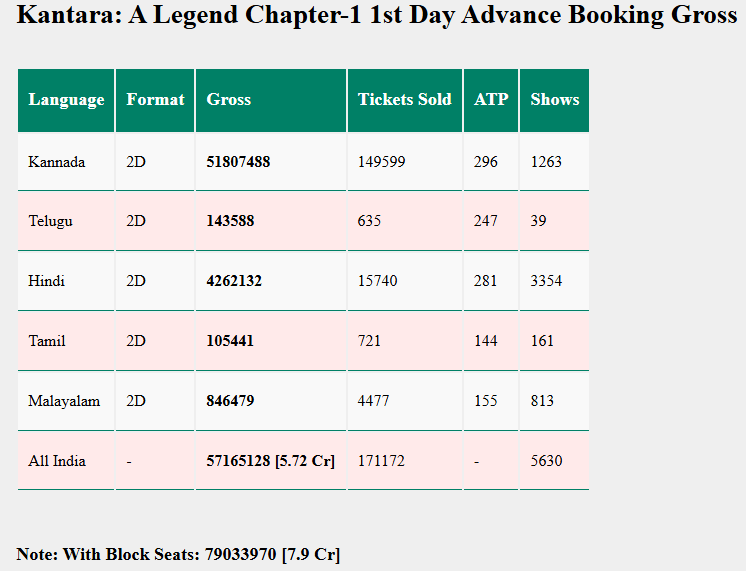Click the All India total row label
The image size is (746, 571).
pos(57,461)
